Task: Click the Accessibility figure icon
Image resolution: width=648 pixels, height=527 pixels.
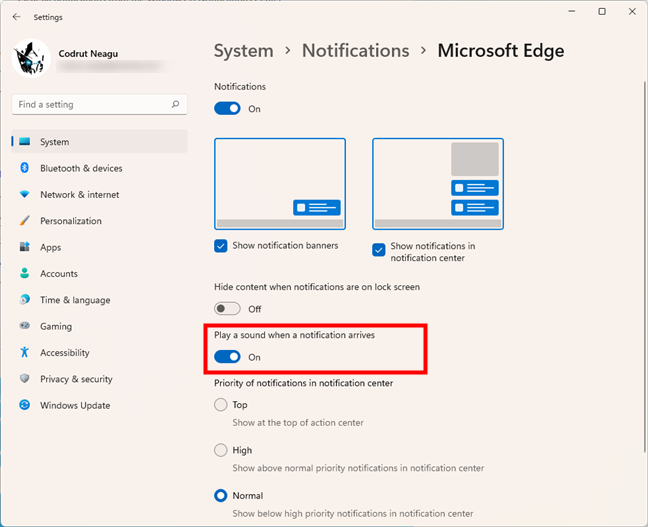Action: (x=24, y=352)
